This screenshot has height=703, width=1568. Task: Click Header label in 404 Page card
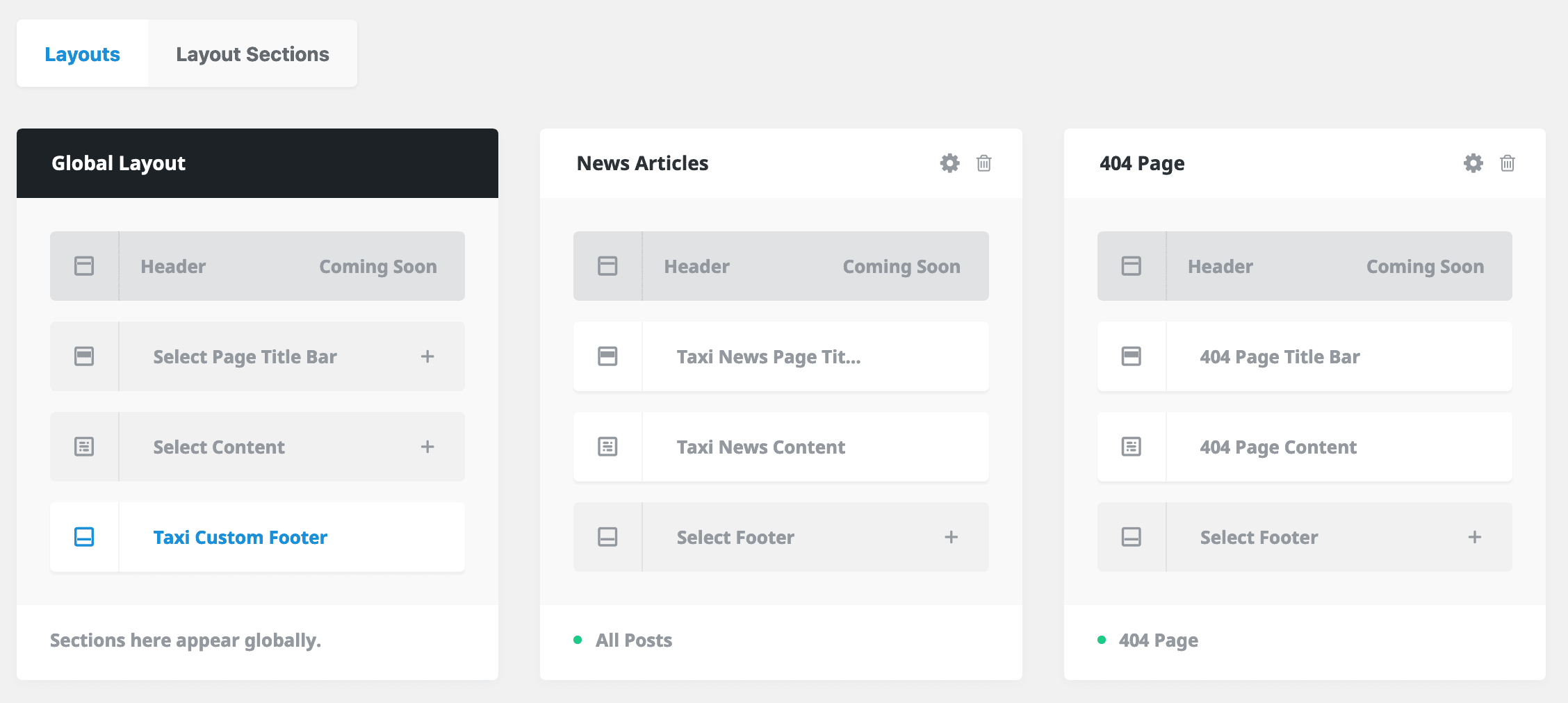click(x=1220, y=267)
